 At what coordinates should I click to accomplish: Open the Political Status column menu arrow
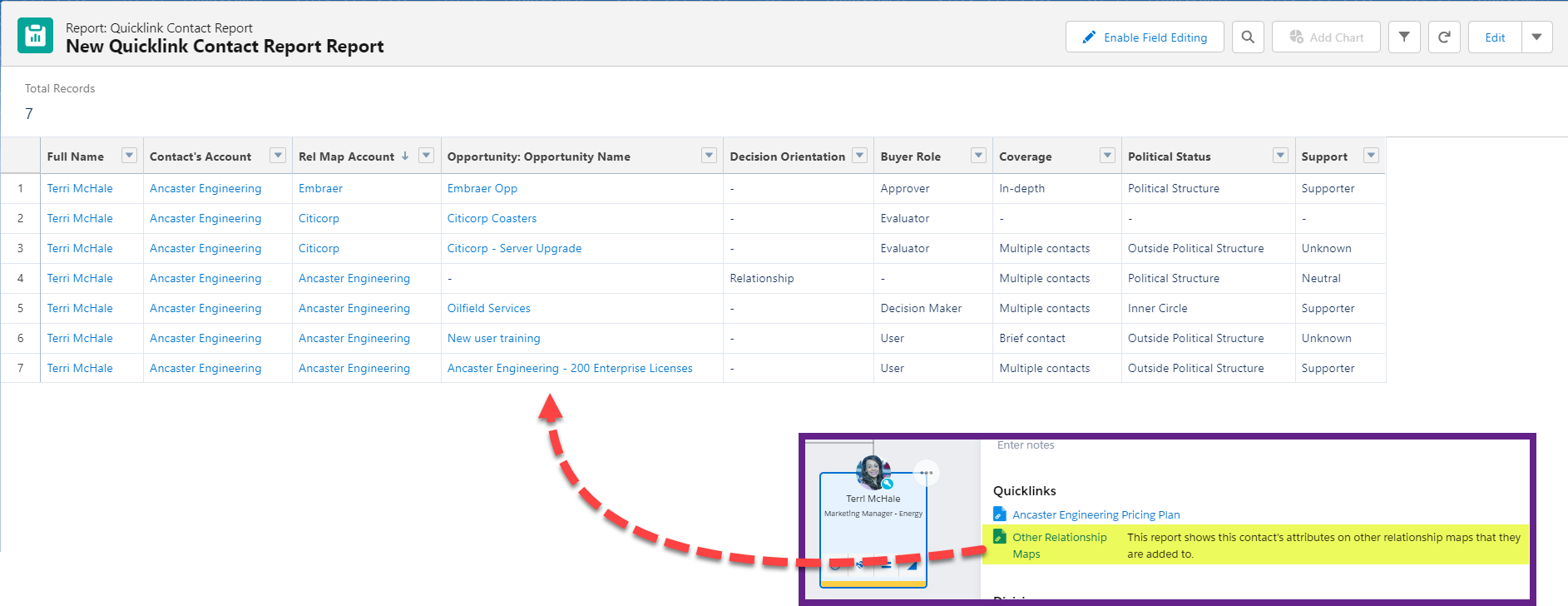[1280, 155]
